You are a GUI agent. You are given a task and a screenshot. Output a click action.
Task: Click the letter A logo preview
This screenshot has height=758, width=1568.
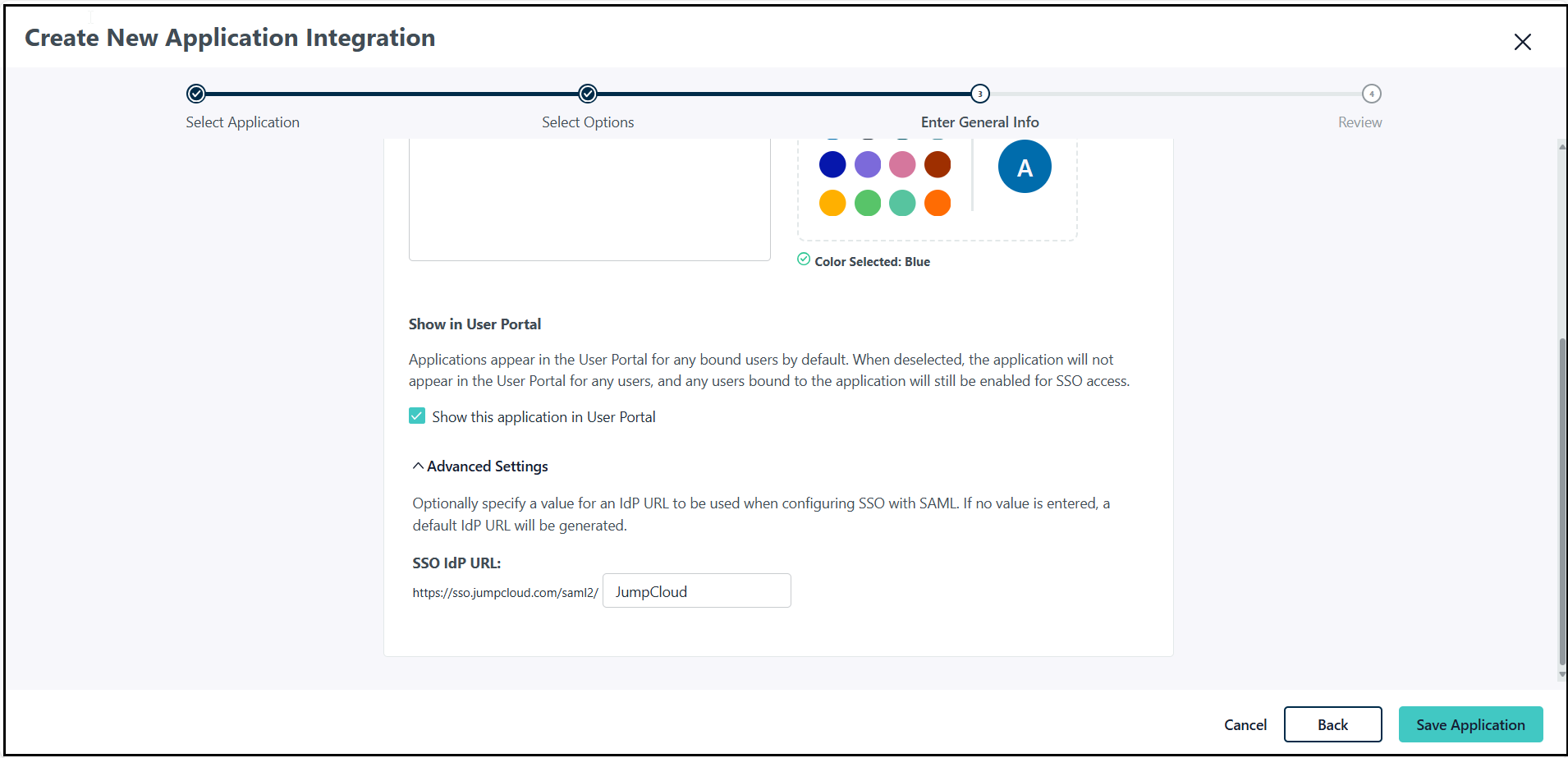[1024, 167]
